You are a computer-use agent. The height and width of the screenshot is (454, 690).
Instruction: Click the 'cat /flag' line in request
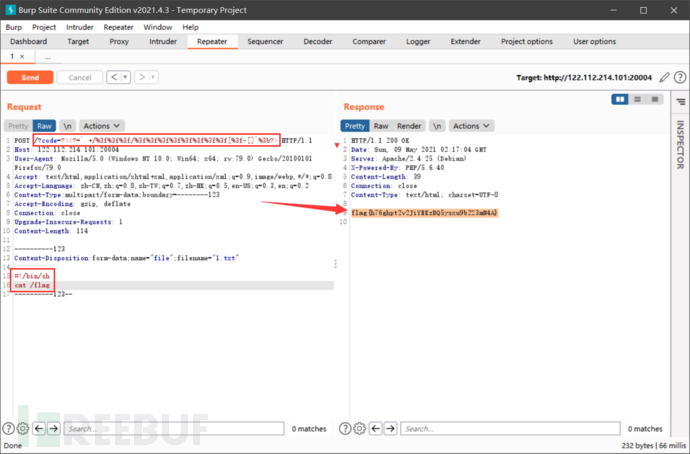click(32, 285)
